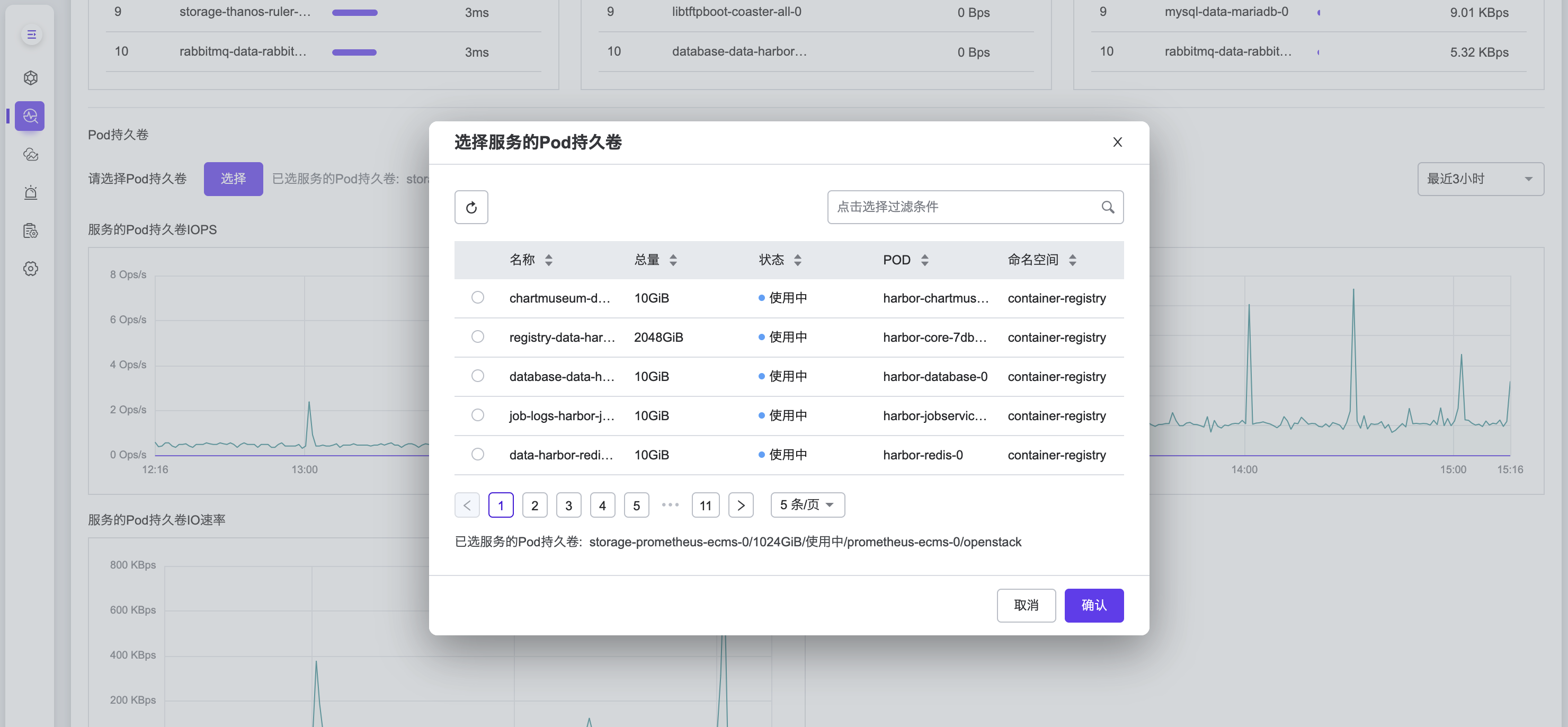Click the 2048GiB capacity cell
The height and width of the screenshot is (727, 1568).
(x=658, y=338)
